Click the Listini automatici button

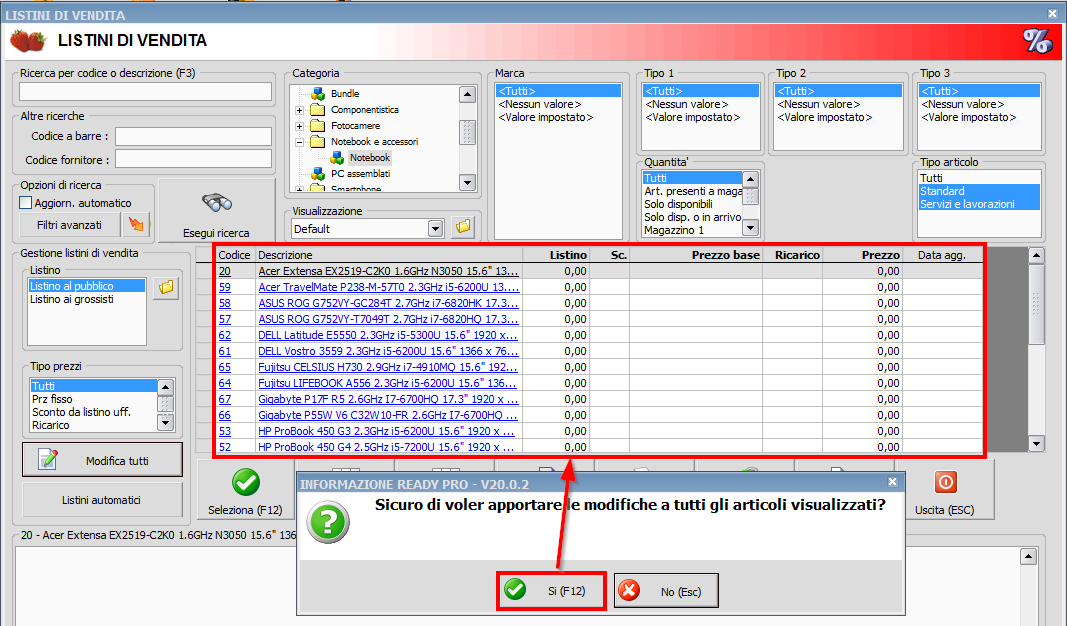(102, 500)
